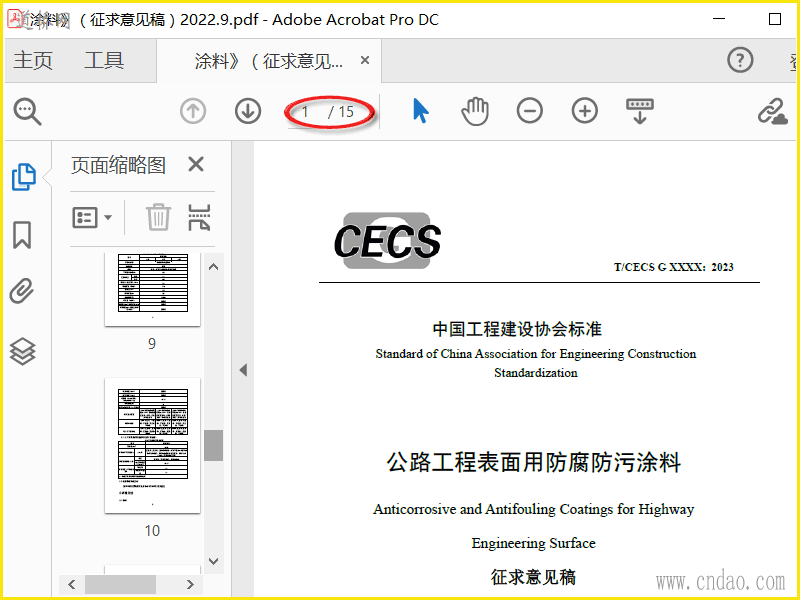Open the search magnifier tool
Viewport: 800px width, 600px height.
tap(27, 111)
